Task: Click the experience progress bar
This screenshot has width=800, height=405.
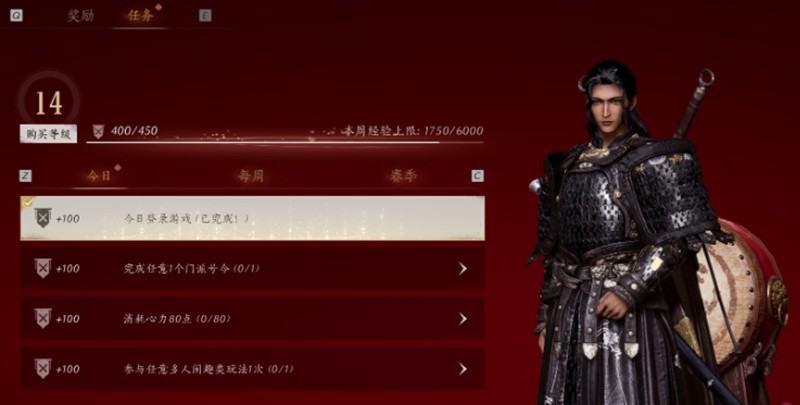Action: [285, 142]
